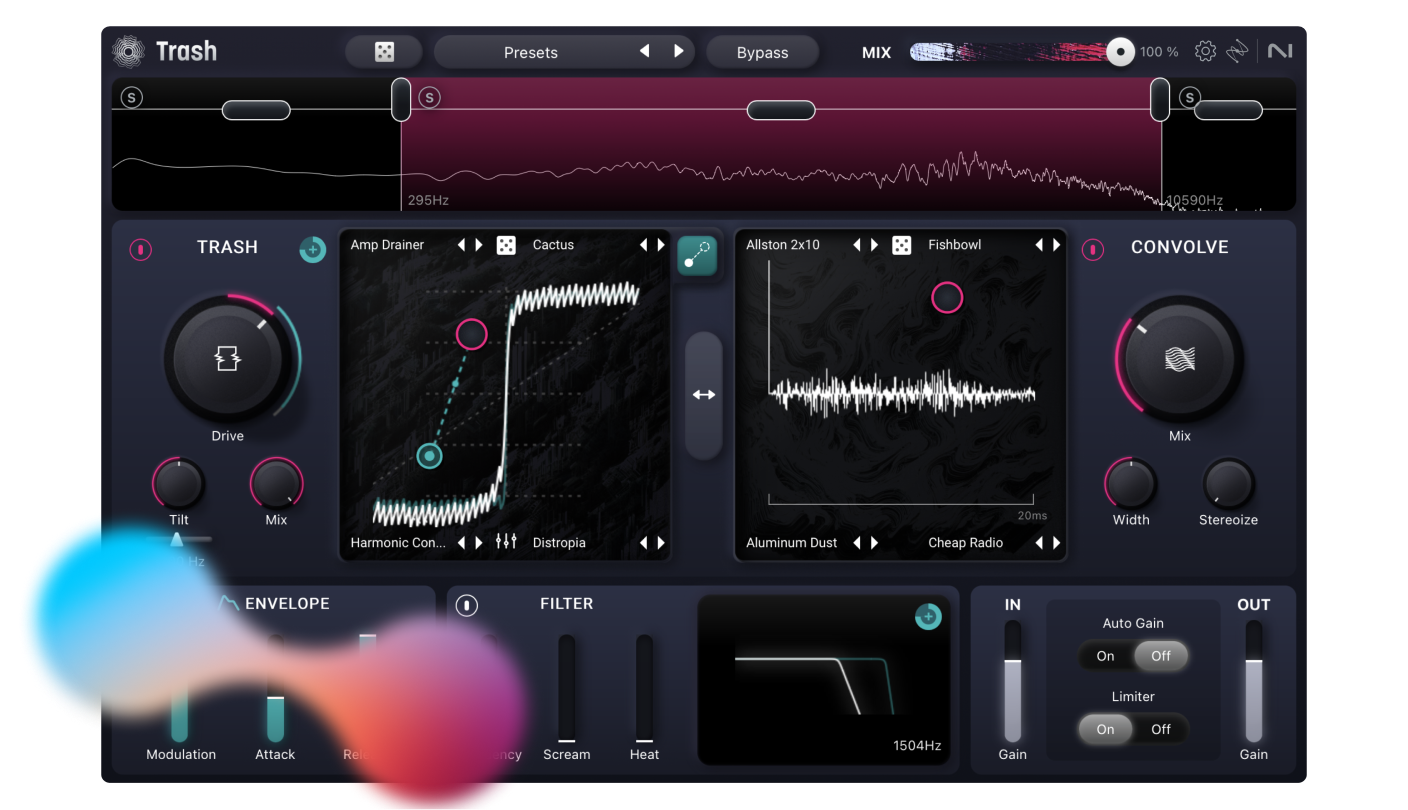Click next arrow next to Allston 2x10
Image resolution: width=1408 pixels, height=810 pixels.
[x=875, y=245]
